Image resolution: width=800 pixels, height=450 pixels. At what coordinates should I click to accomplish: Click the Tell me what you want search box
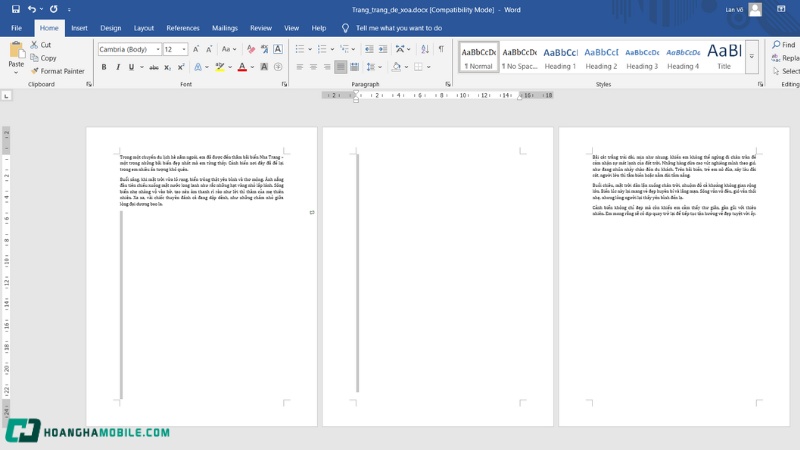[x=398, y=28]
